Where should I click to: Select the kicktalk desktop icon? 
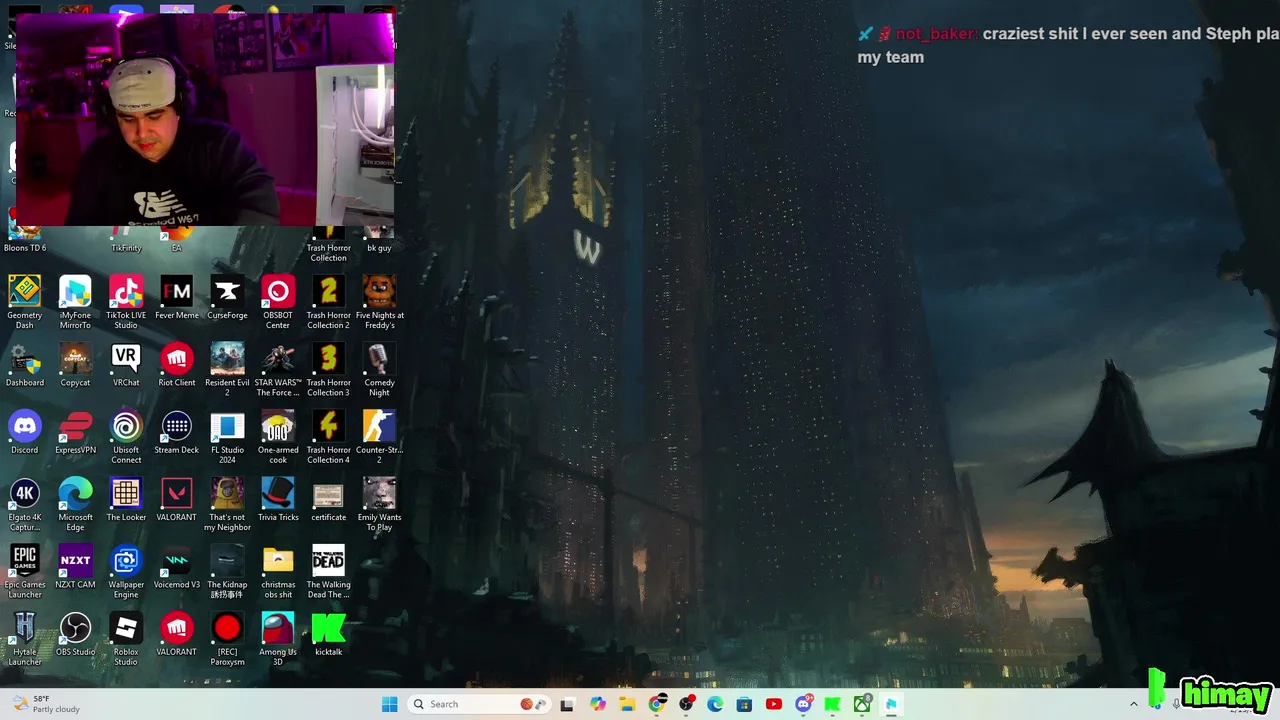coord(328,633)
